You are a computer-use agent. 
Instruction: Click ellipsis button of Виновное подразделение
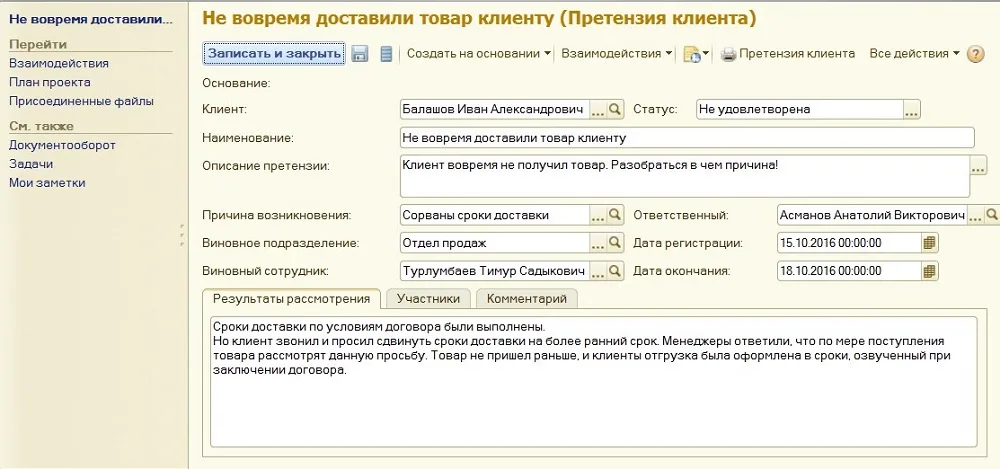pyautogui.click(x=598, y=243)
